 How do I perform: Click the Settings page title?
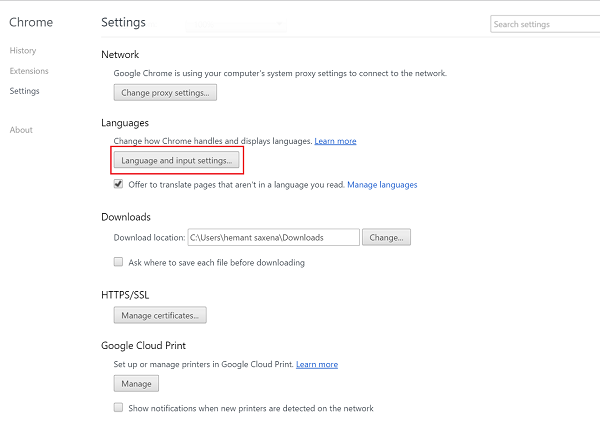[x=123, y=23]
